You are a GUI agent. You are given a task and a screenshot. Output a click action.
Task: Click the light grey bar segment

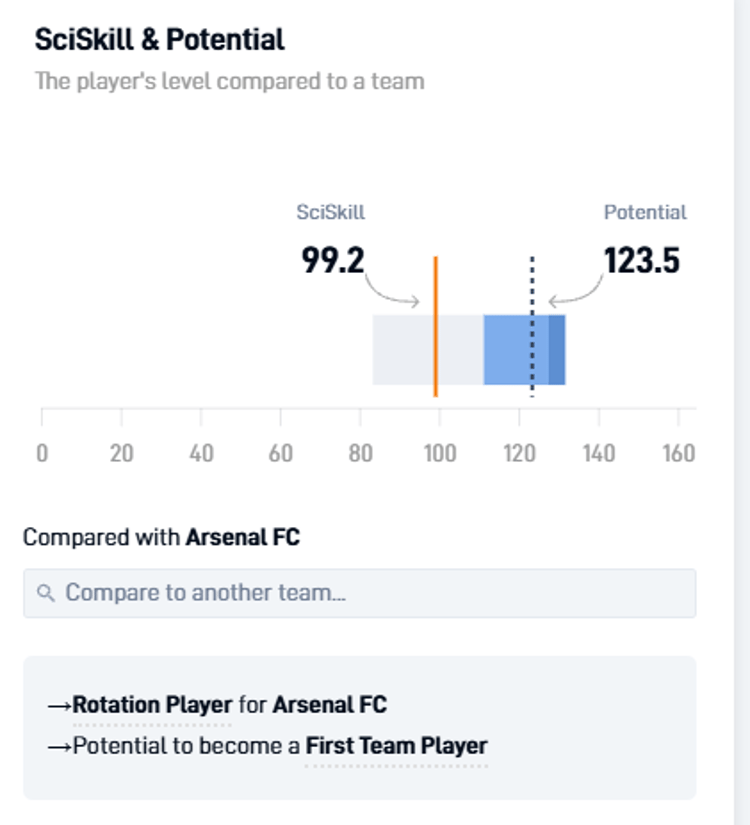[428, 350]
